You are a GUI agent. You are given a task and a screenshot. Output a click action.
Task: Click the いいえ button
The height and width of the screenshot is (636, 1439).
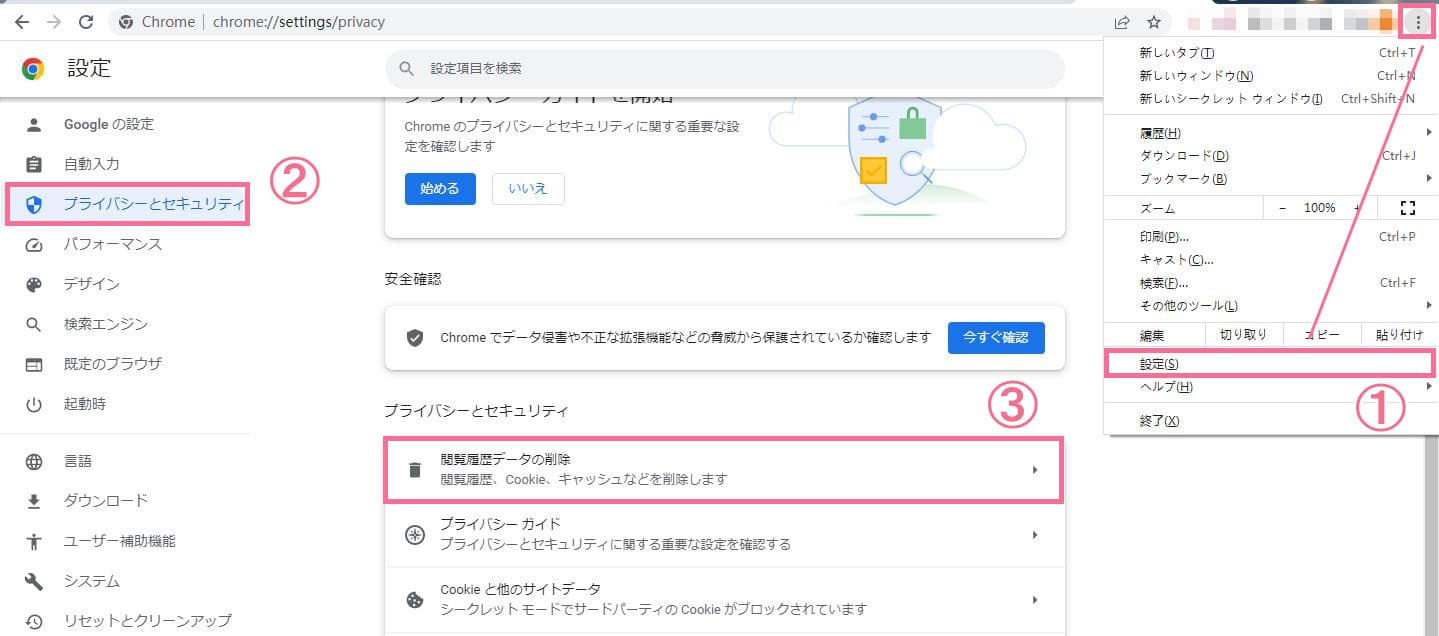pos(528,189)
